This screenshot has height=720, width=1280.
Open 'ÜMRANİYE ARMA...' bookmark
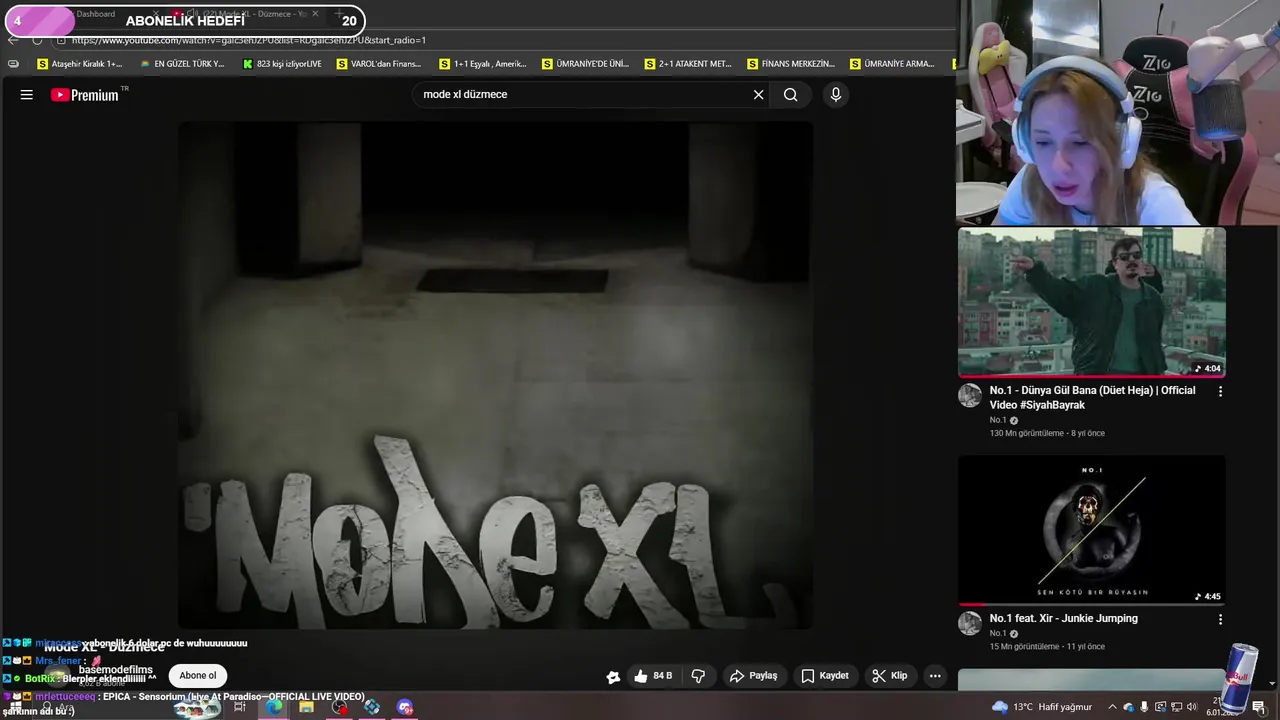pyautogui.click(x=892, y=64)
